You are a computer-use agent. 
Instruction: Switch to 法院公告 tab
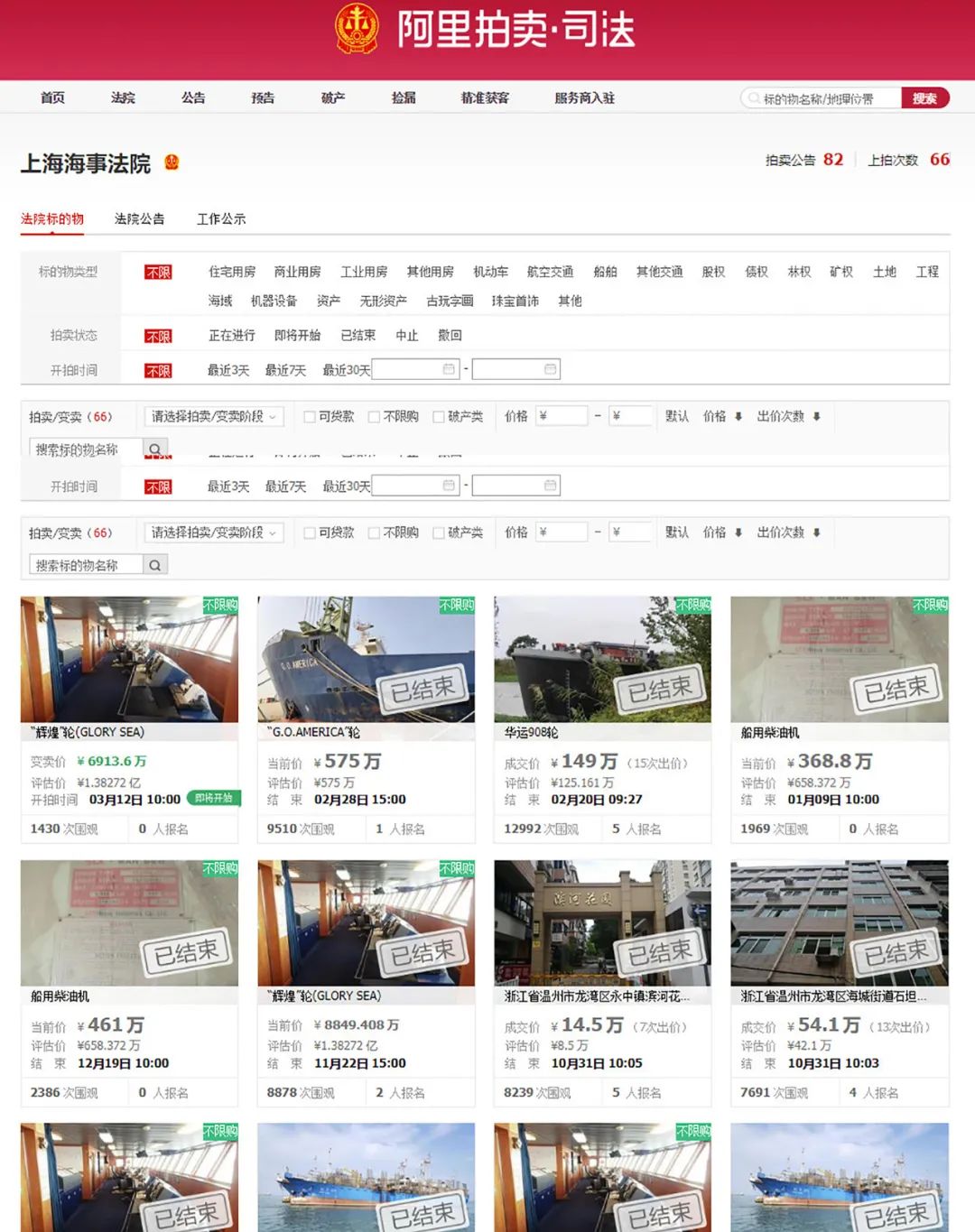pyautogui.click(x=139, y=218)
